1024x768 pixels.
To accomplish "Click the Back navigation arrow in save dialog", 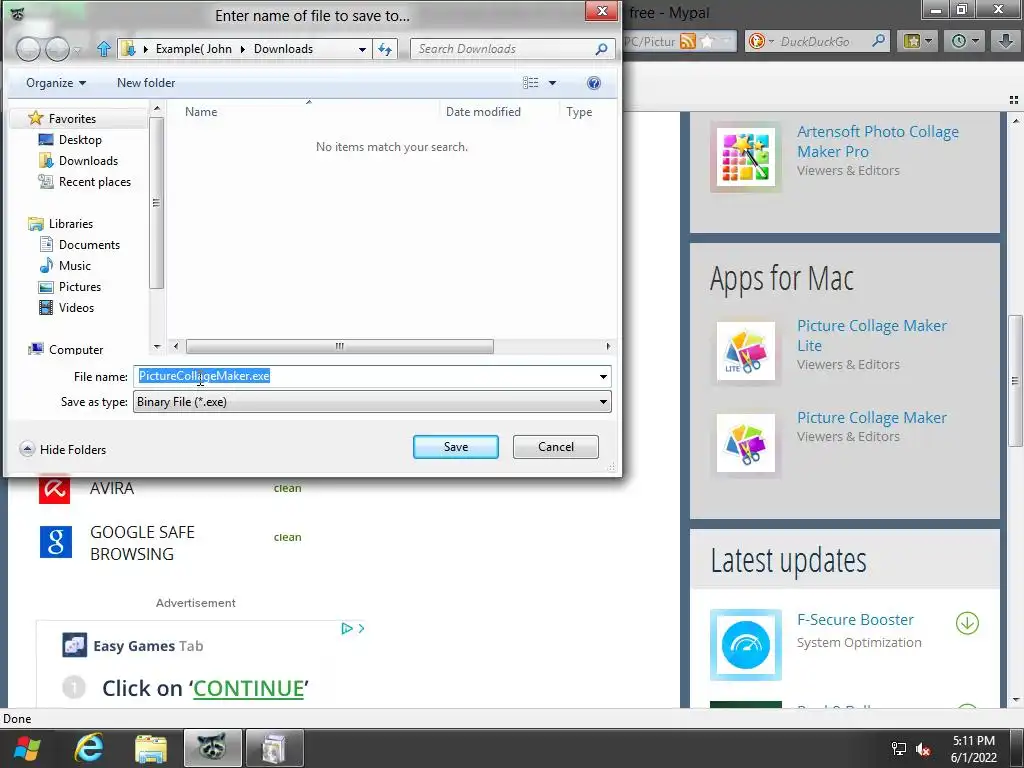I will [28, 49].
